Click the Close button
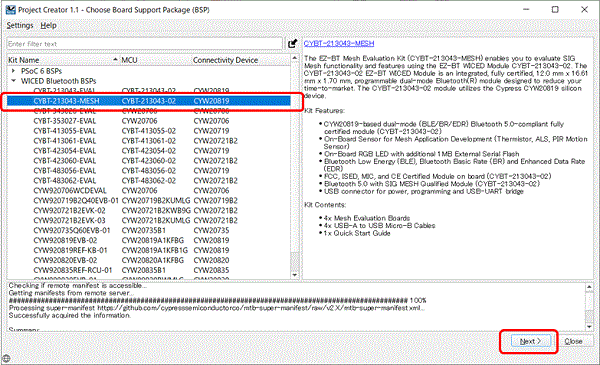This screenshot has width=600, height=365. pyautogui.click(x=573, y=341)
